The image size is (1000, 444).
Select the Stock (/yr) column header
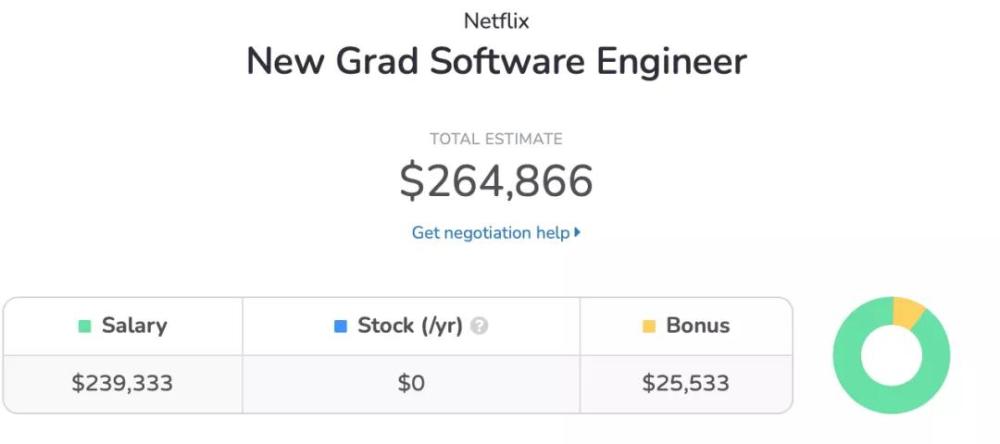click(411, 326)
